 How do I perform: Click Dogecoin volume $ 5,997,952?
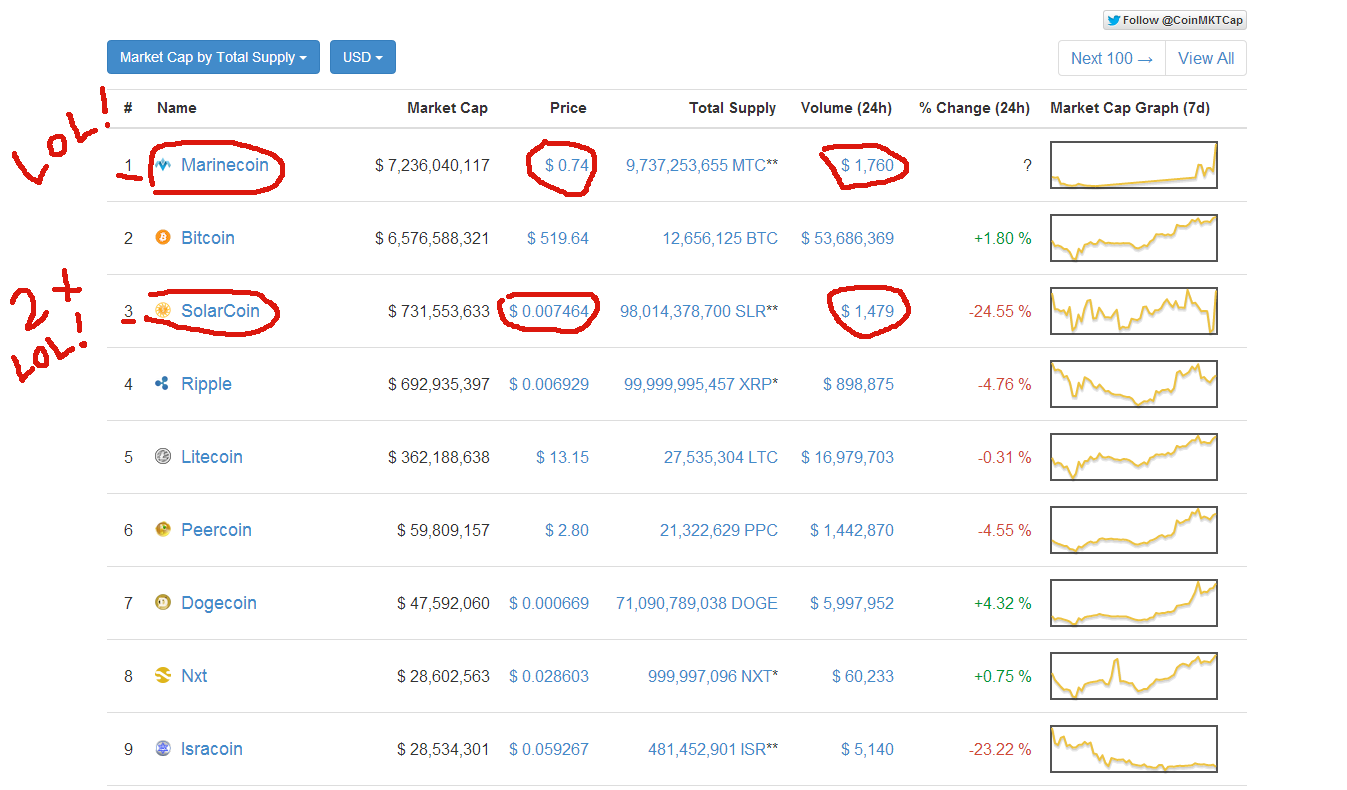853,603
